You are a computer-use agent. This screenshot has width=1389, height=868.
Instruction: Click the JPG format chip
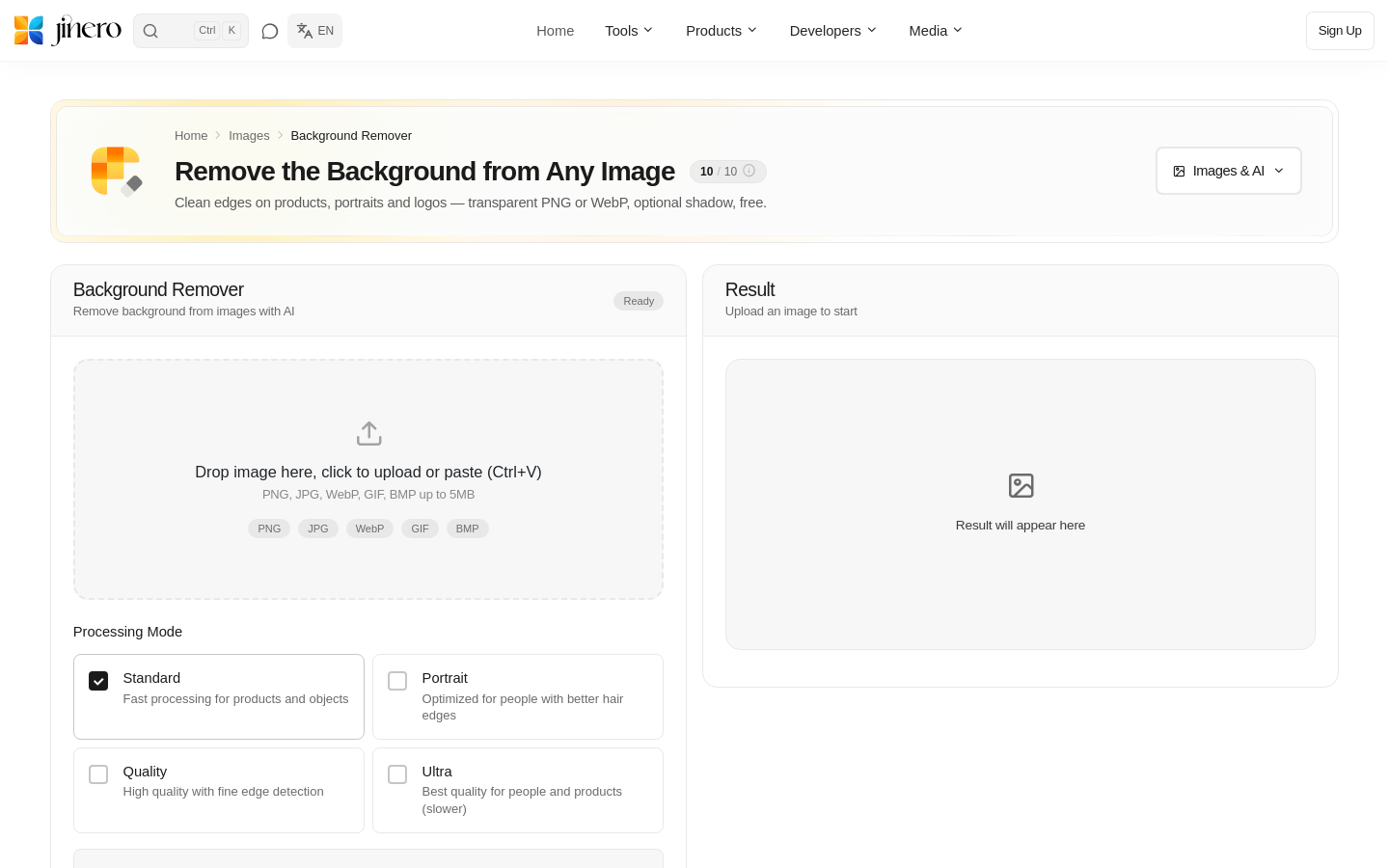click(x=318, y=529)
